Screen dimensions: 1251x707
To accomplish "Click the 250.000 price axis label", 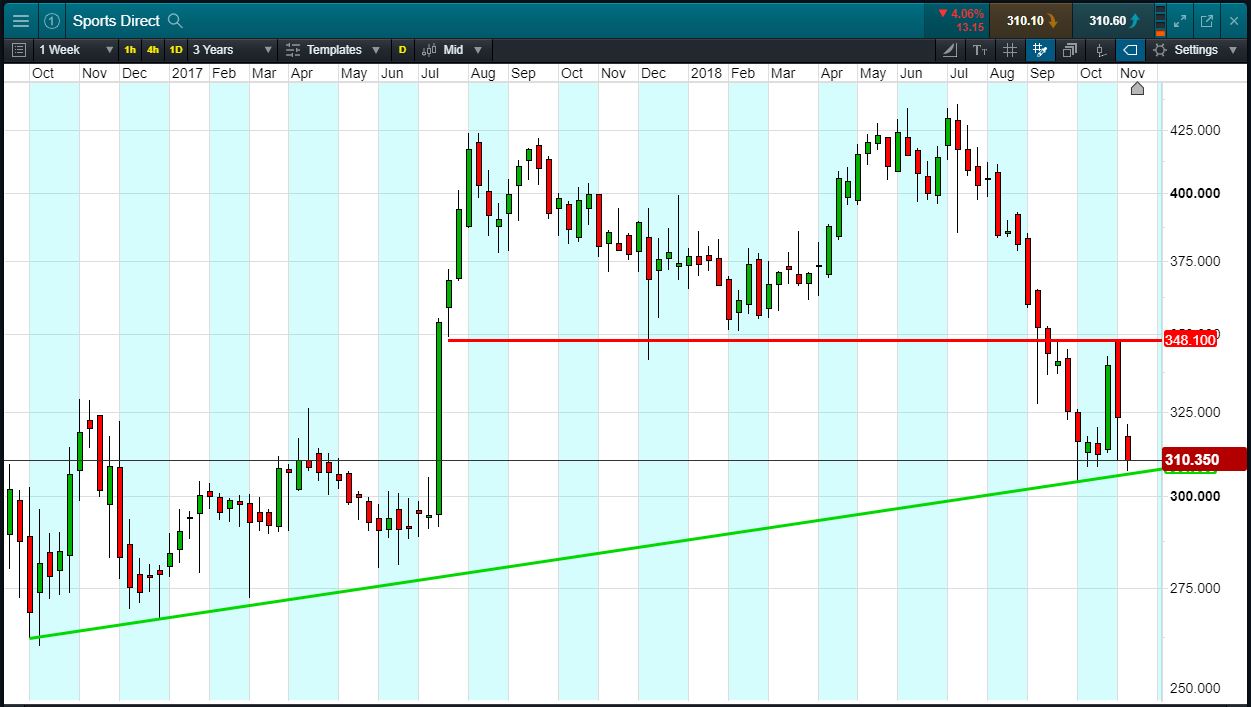I will [x=1195, y=688].
